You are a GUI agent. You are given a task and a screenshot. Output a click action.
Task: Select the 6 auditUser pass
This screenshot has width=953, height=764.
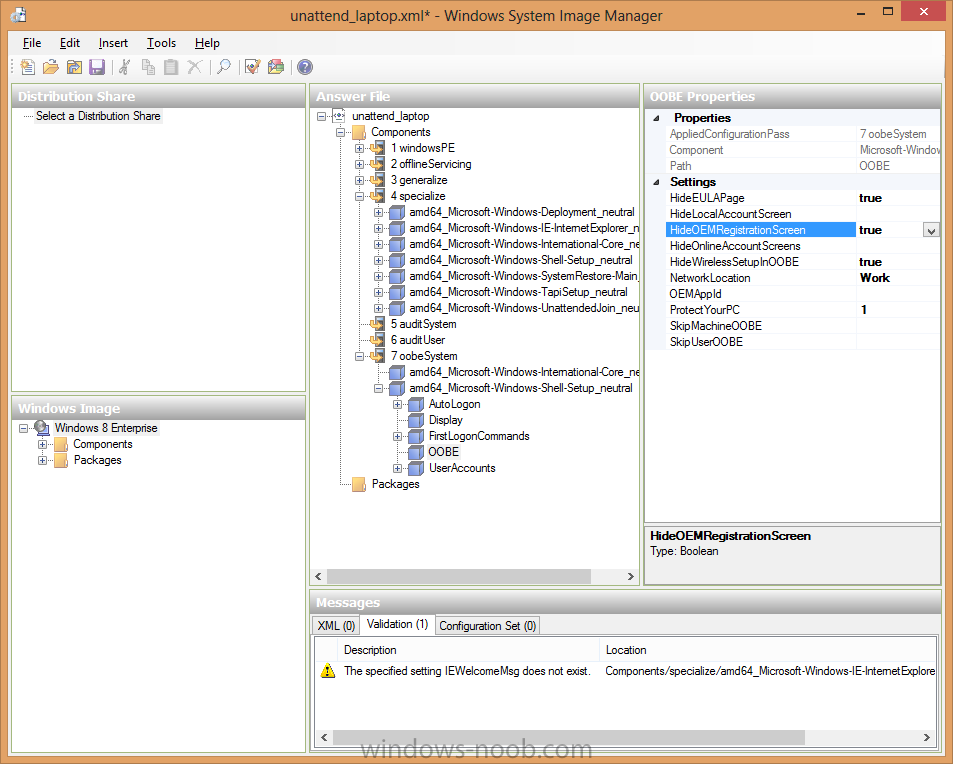coord(418,340)
